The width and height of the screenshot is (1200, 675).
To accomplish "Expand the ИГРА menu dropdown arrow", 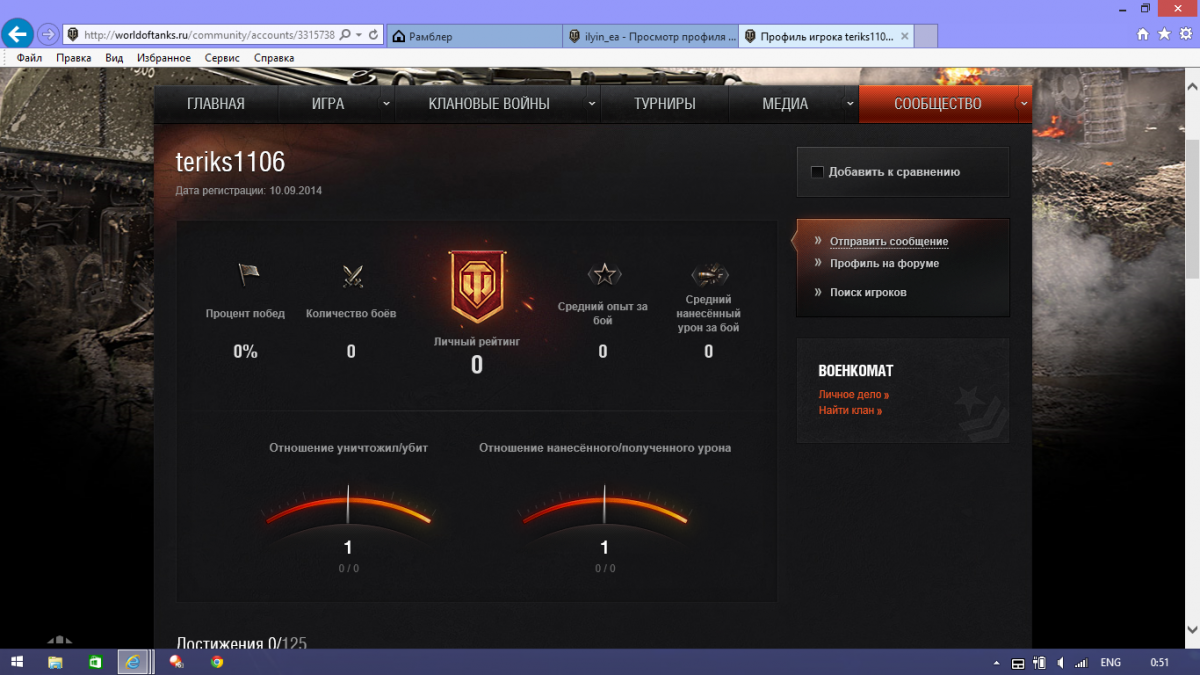I will click(x=386, y=103).
